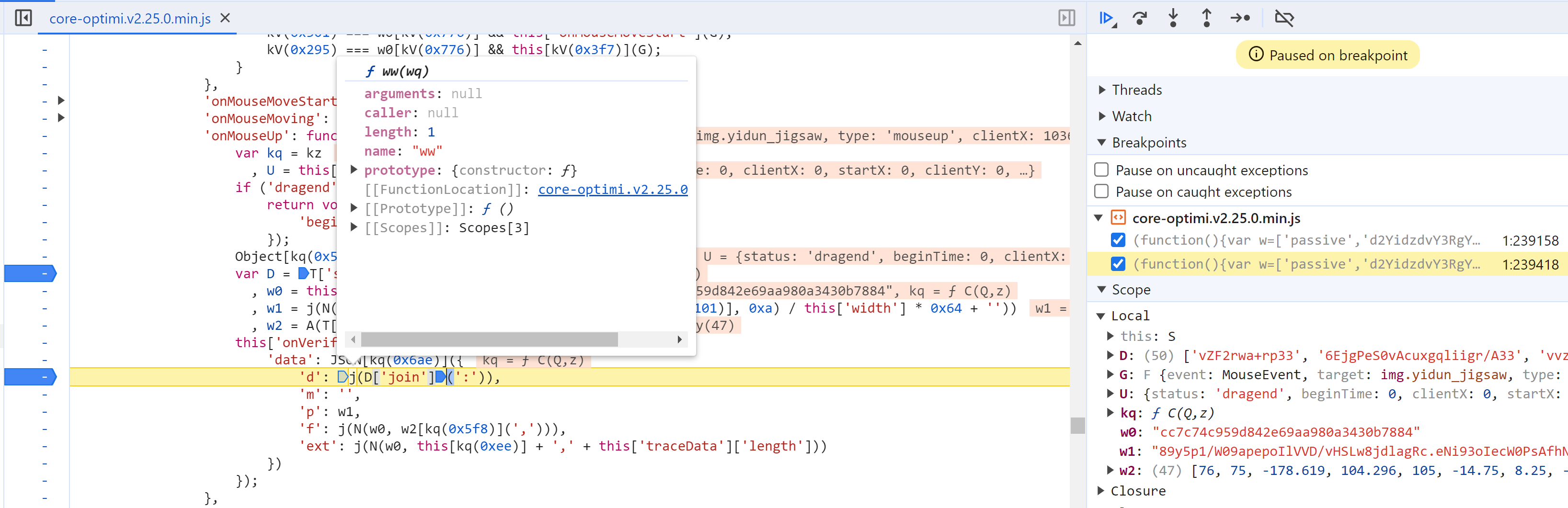This screenshot has width=1568, height=508.
Task: Click the popup horizontal scrollbar thumb
Action: tap(490, 339)
